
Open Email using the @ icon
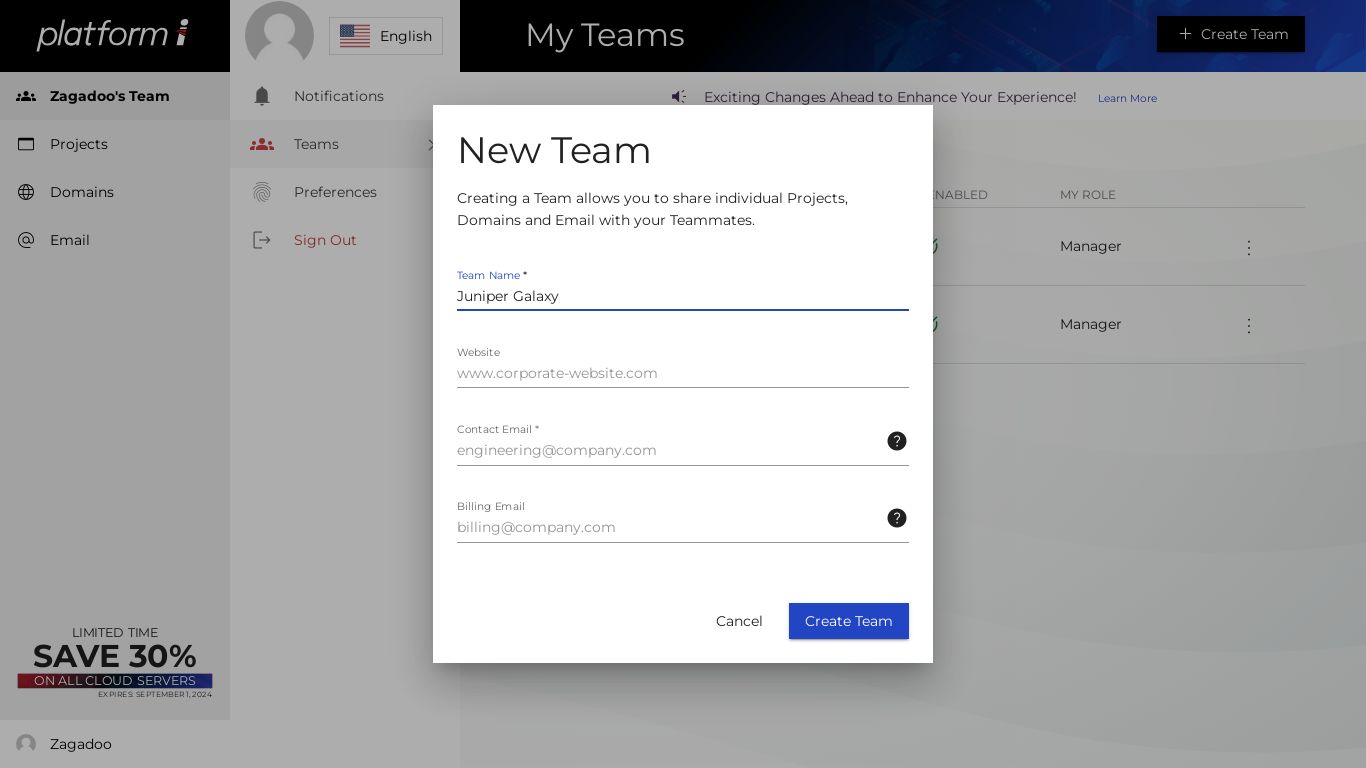coord(27,240)
